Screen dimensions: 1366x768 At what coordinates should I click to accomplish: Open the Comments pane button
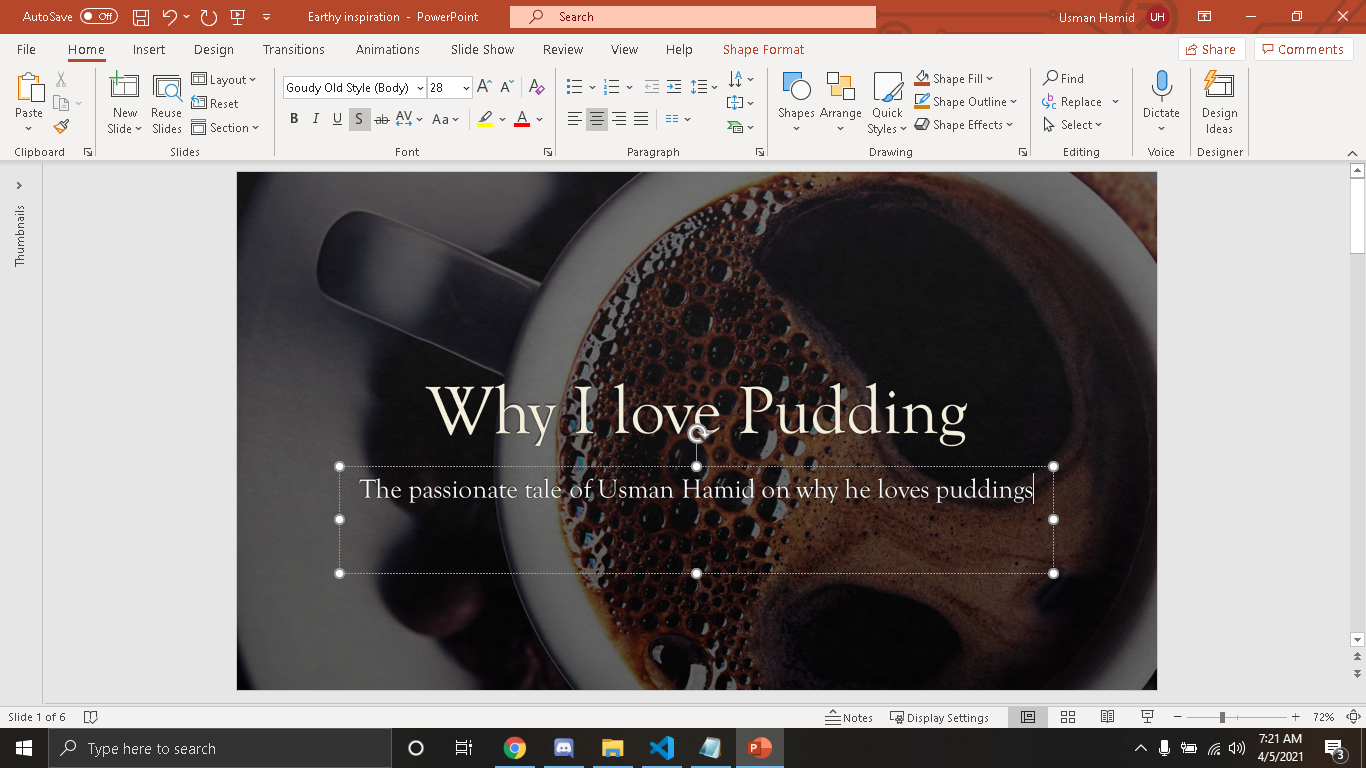[x=1303, y=49]
